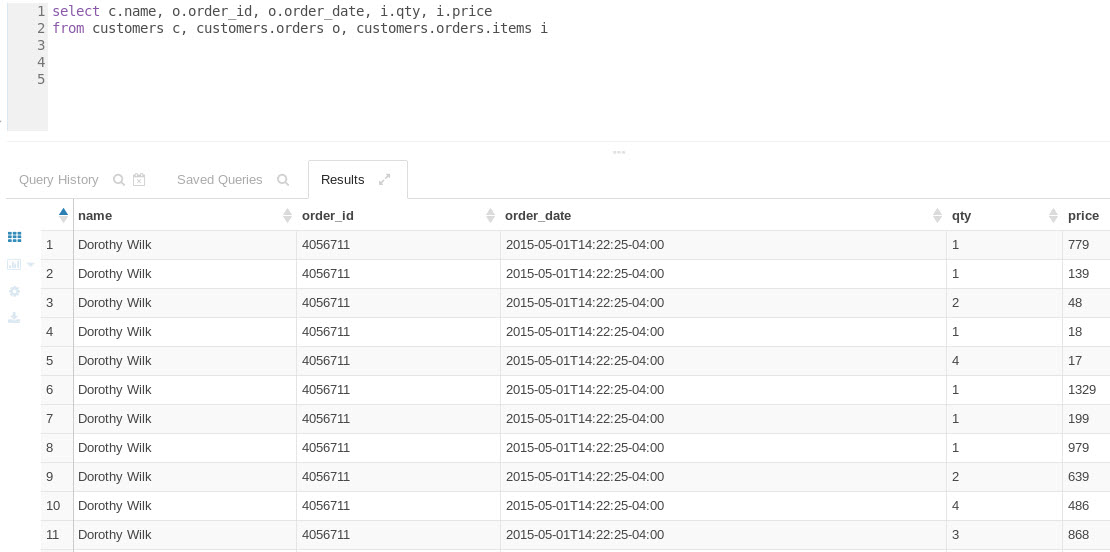The width and height of the screenshot is (1110, 552).
Task: Sort results by name column
Action: coord(287,216)
